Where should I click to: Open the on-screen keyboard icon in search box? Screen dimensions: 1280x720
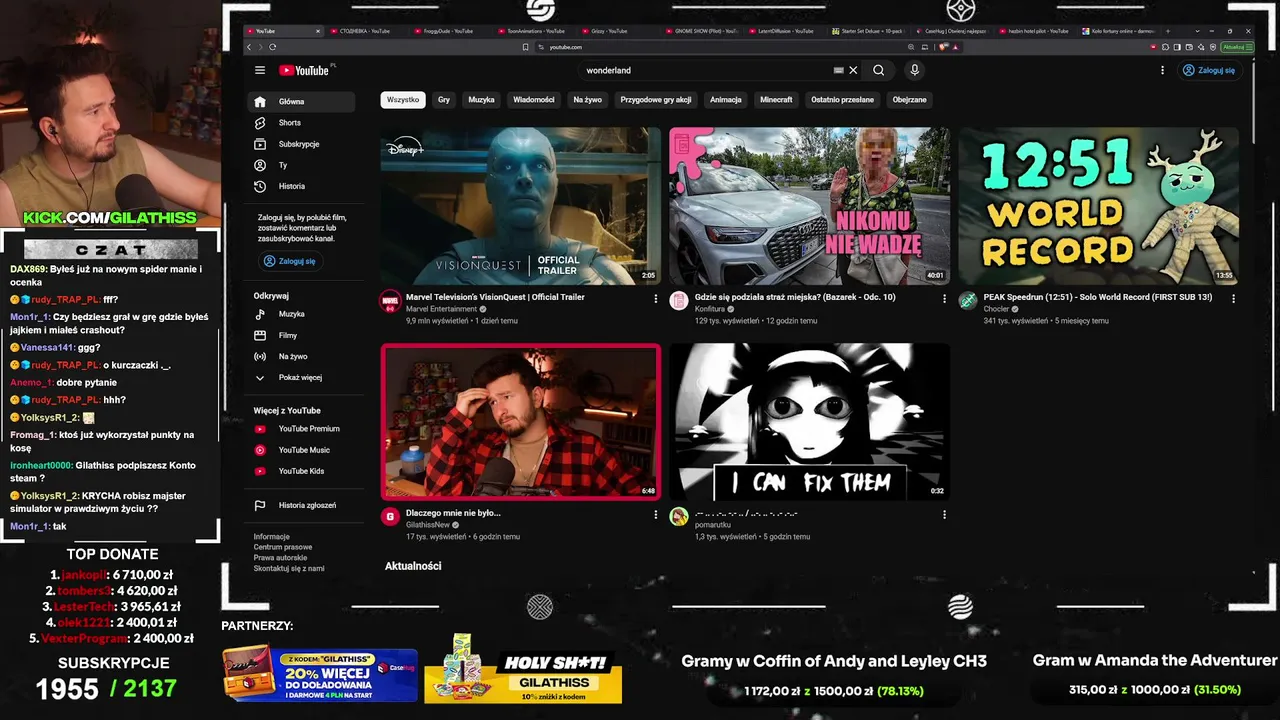pos(839,70)
